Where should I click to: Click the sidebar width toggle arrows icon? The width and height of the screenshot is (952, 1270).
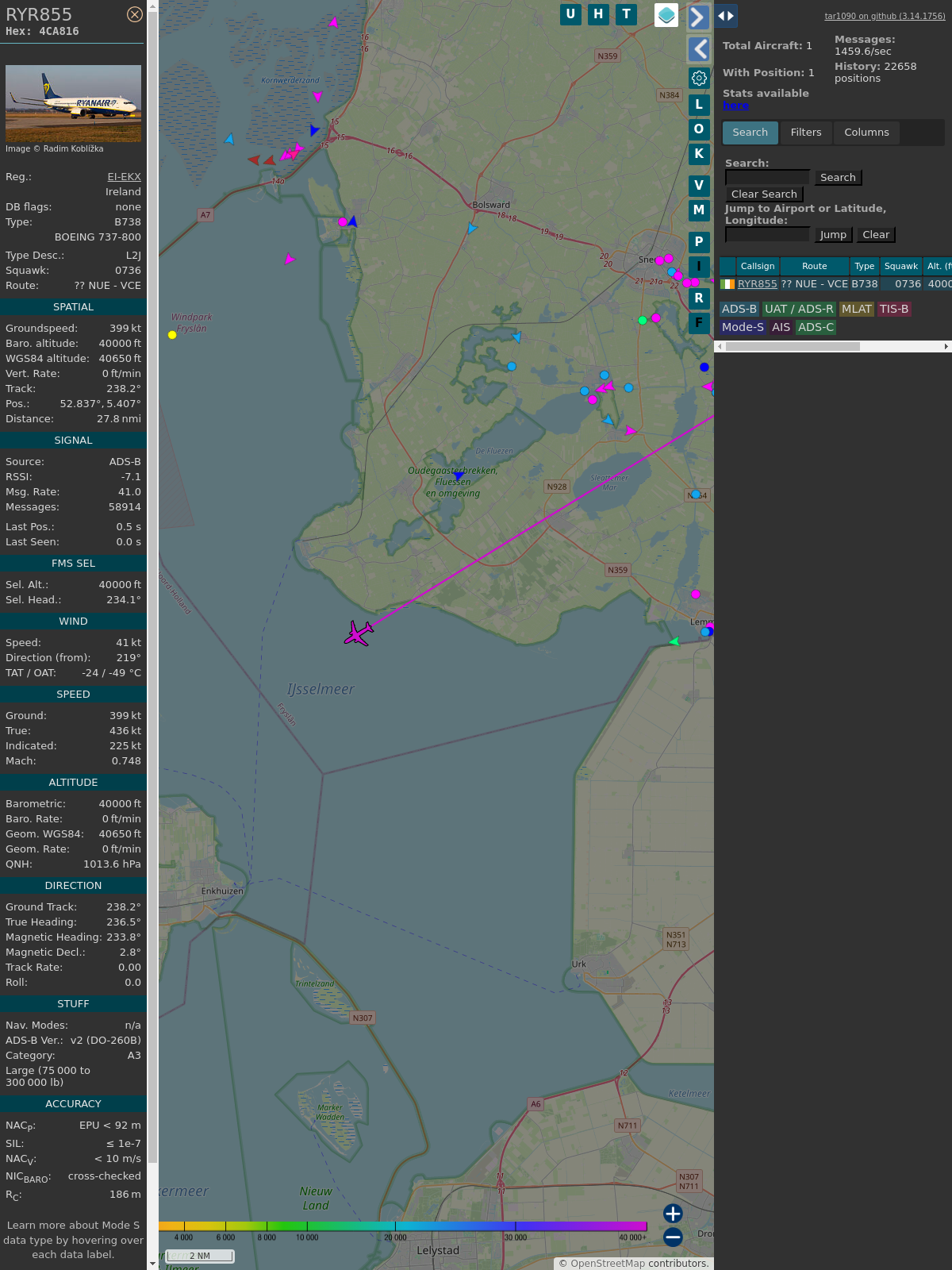[x=726, y=16]
